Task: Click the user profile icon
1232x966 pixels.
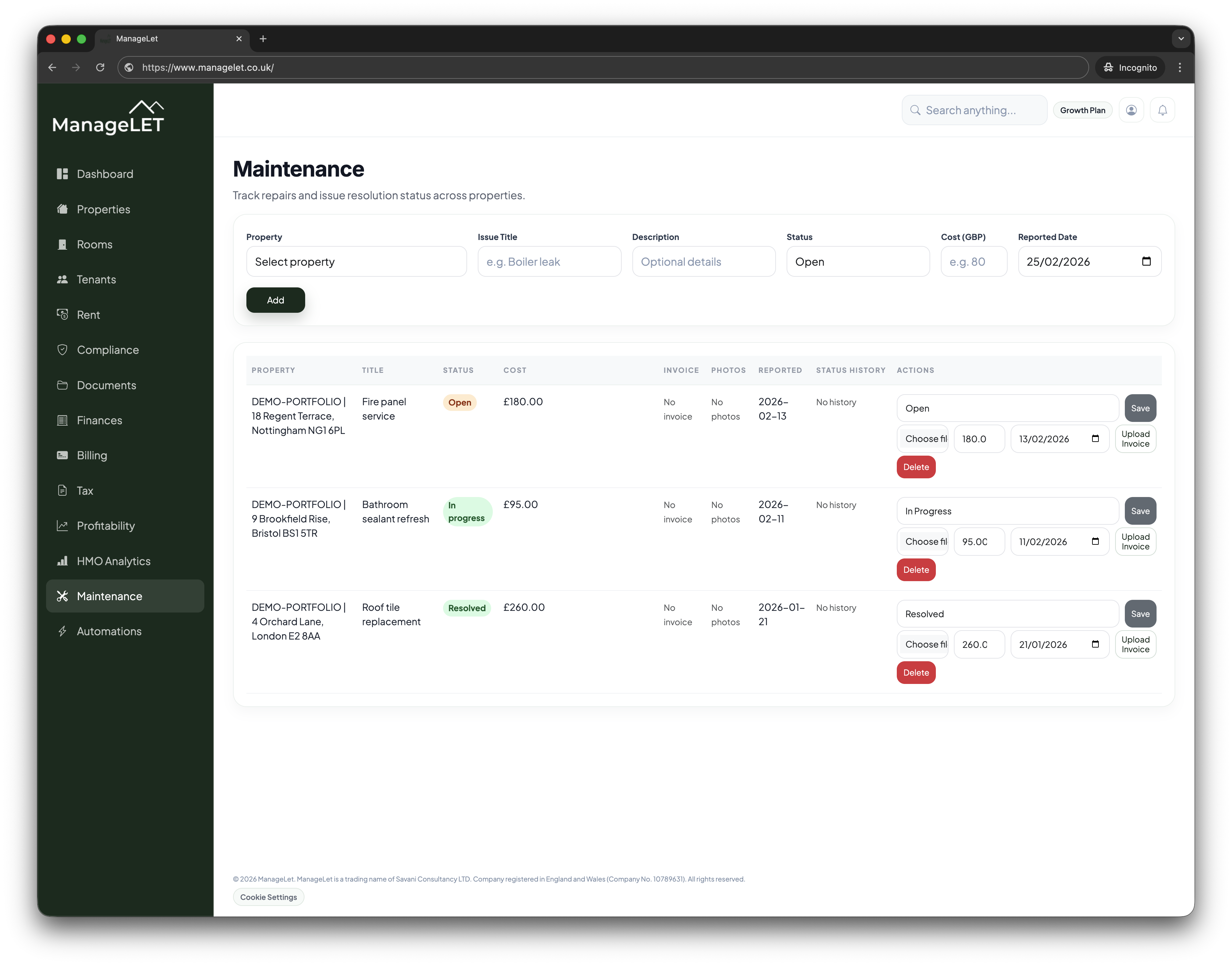Action: point(1132,110)
